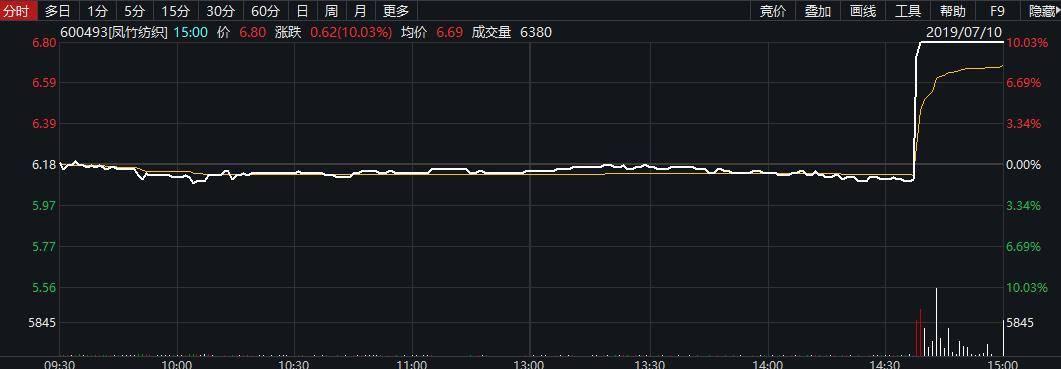
Task: Open the 工具 tools menu
Action: (908, 10)
